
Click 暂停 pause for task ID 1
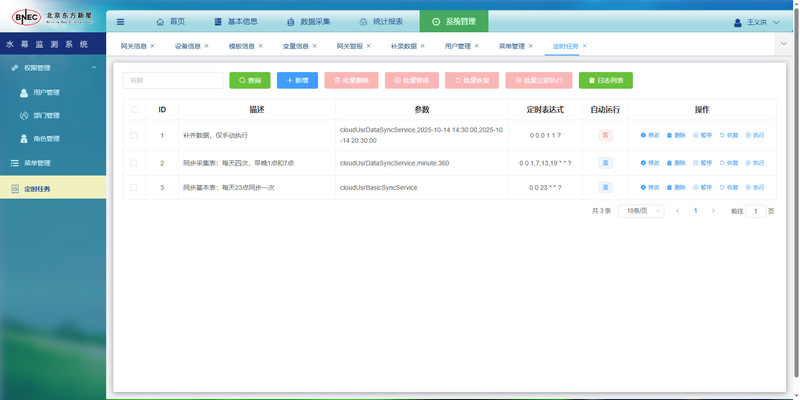click(703, 135)
